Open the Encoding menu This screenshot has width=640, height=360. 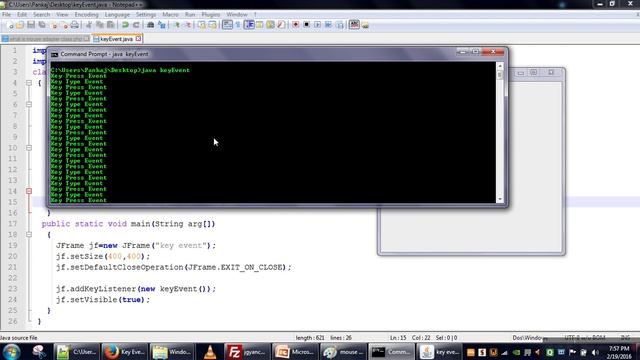pyautogui.click(x=86, y=14)
